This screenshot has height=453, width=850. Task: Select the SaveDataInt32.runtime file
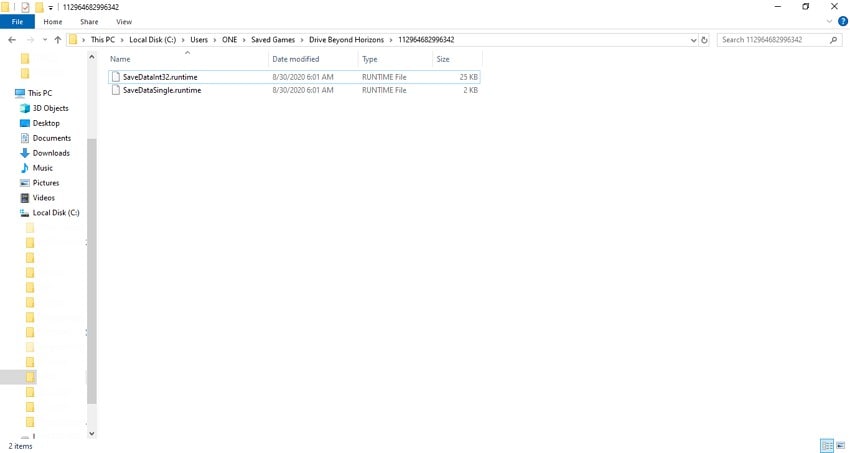[x=294, y=77]
